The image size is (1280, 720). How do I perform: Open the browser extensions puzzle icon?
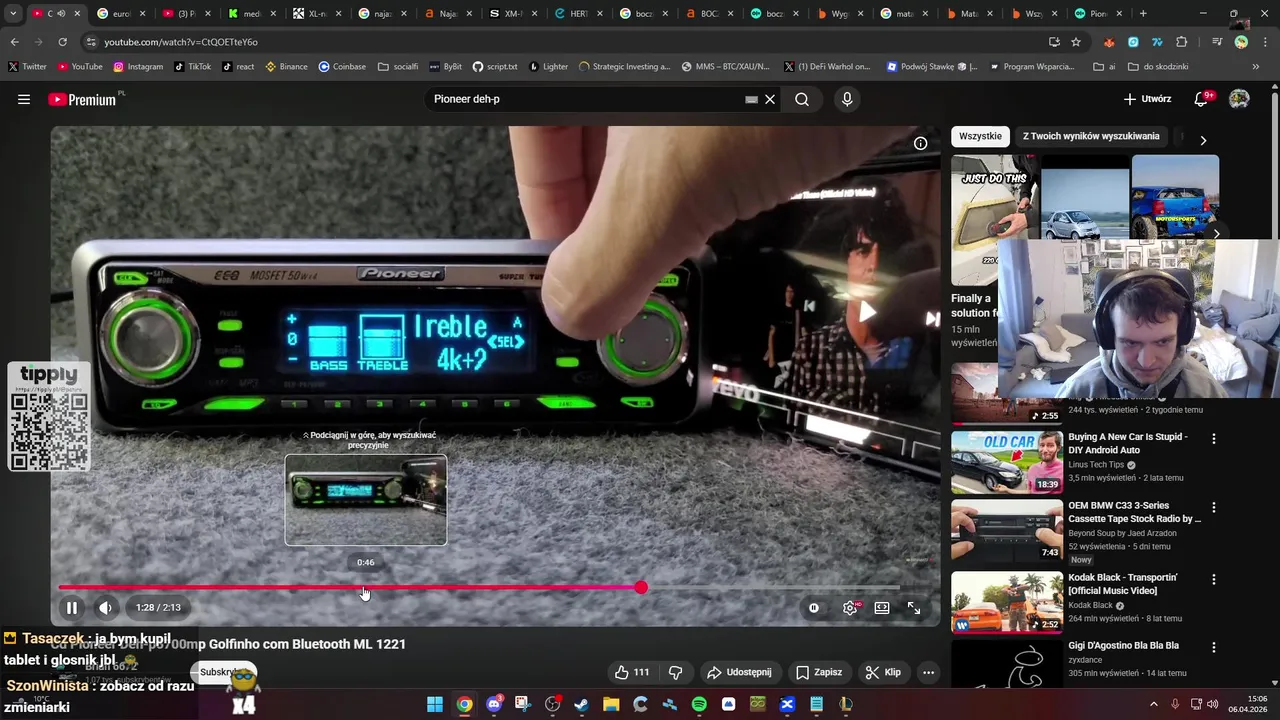pyautogui.click(x=1182, y=42)
